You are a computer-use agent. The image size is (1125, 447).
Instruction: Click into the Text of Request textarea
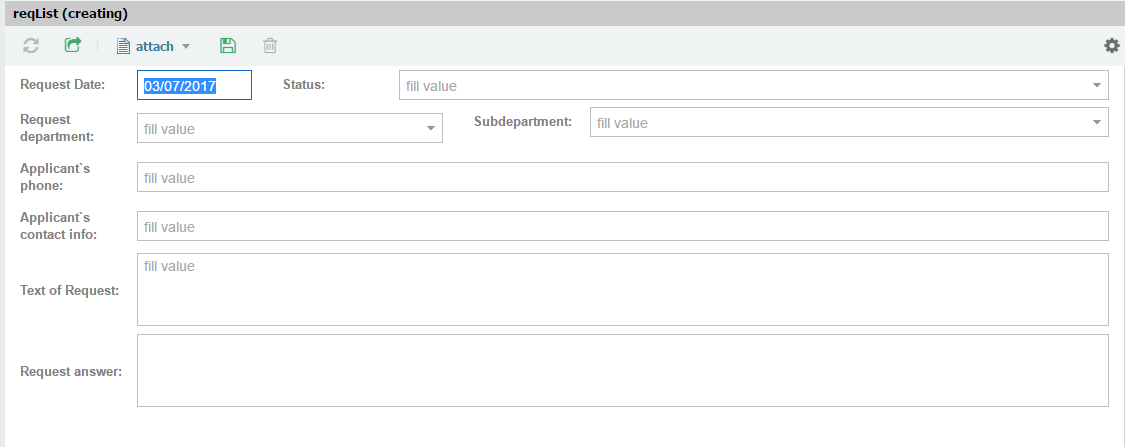pos(622,290)
